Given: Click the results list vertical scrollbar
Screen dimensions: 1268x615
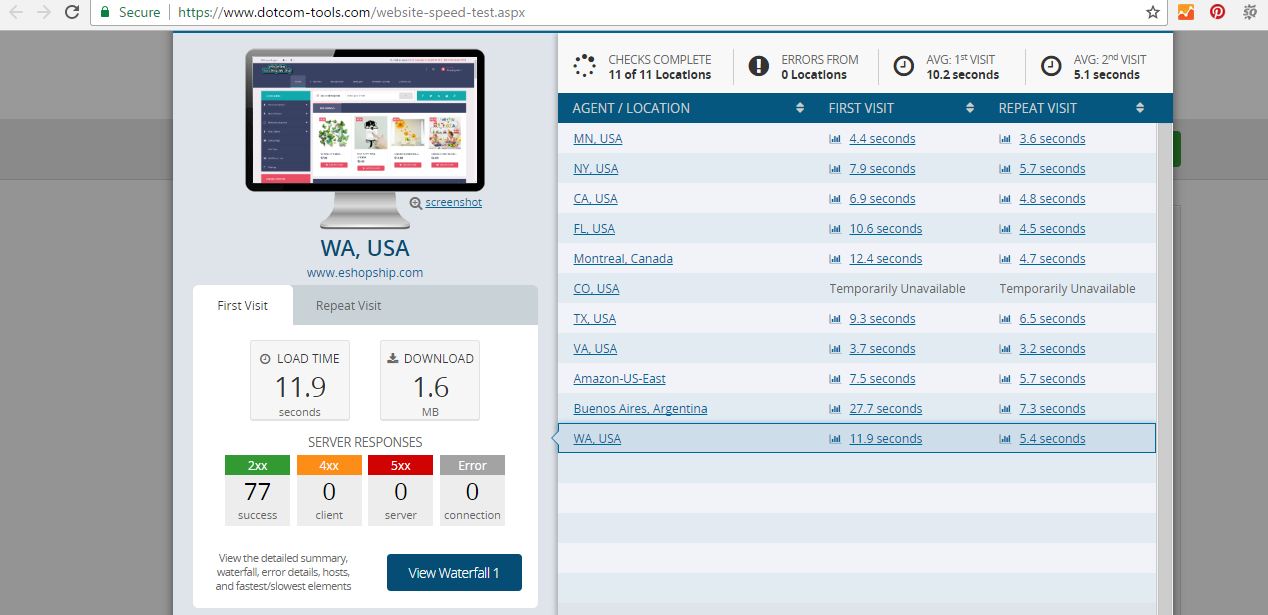Looking at the screenshot, I should pyautogui.click(x=1164, y=369).
